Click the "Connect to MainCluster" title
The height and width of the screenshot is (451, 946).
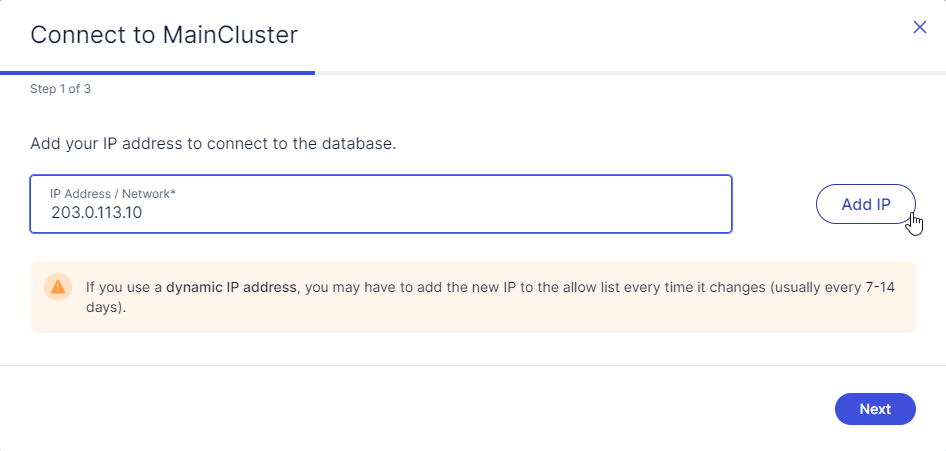click(164, 35)
